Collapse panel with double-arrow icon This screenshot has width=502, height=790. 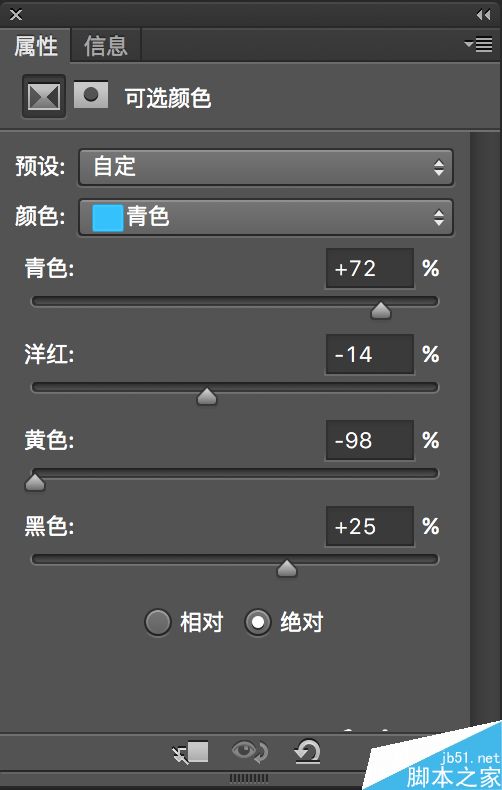[x=483, y=15]
